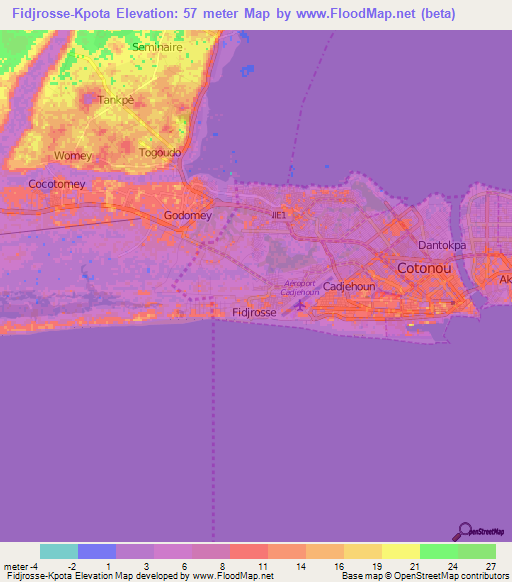The width and height of the screenshot is (512, 582).
Task: Select the red 11 meter legend swatch
Action: point(249,551)
